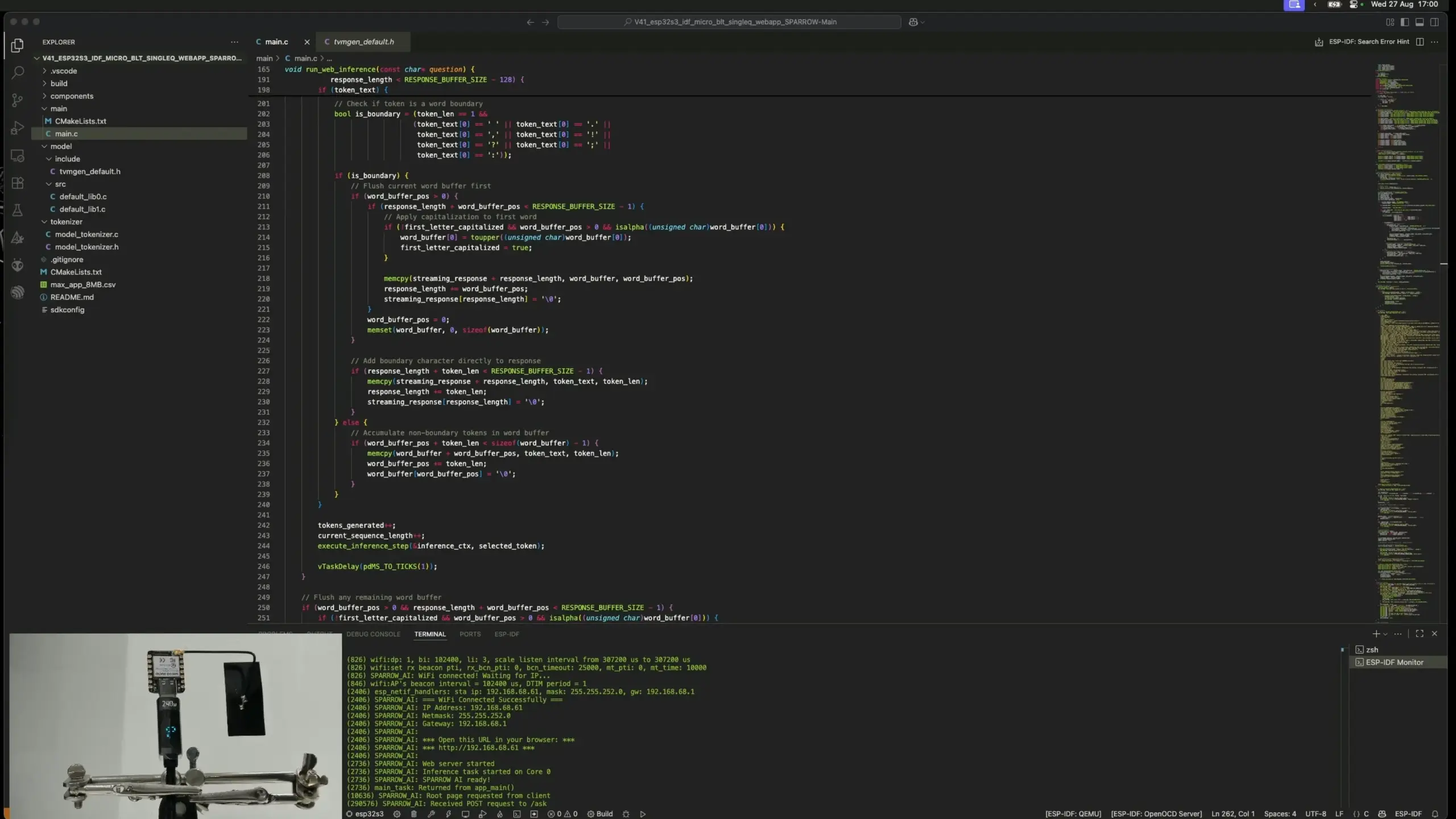Viewport: 1456px width, 819px height.
Task: Open SDK configuration gear in status bar
Action: (x=397, y=814)
